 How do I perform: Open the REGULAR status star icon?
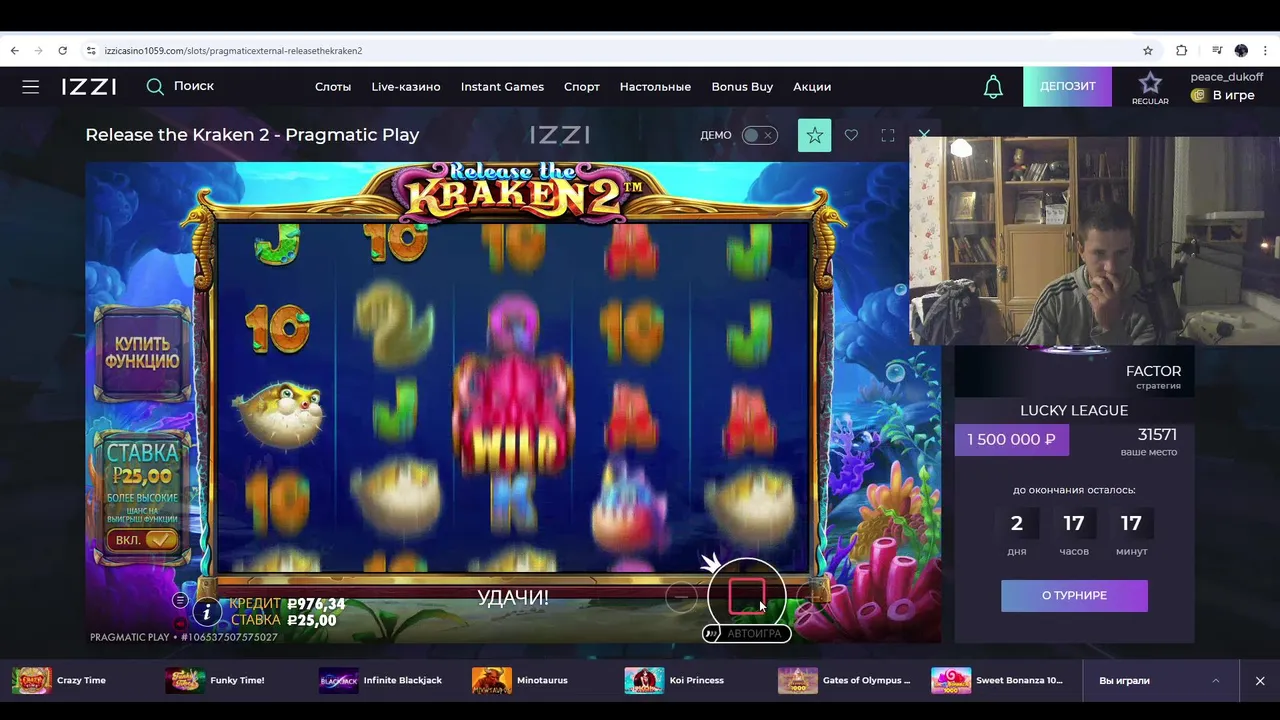pyautogui.click(x=1150, y=88)
